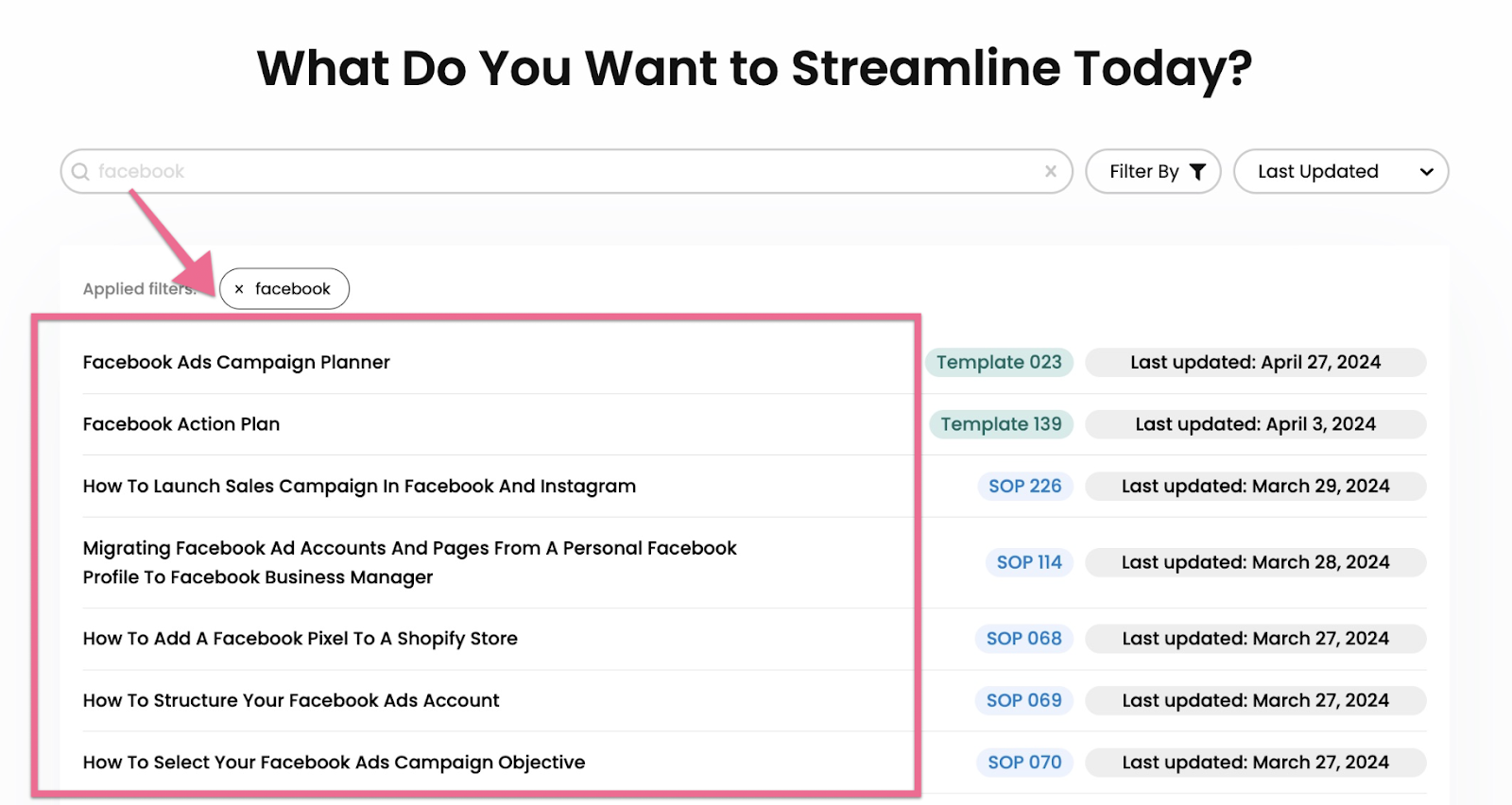Image resolution: width=1512 pixels, height=805 pixels.
Task: Click the Applied filters label
Action: point(139,289)
